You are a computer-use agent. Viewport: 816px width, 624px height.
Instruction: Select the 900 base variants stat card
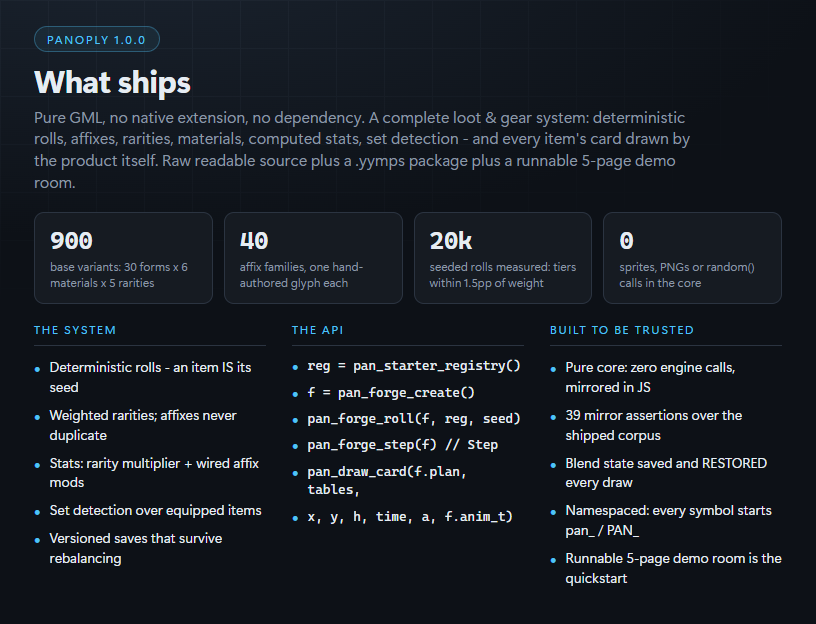pyautogui.click(x=123, y=258)
